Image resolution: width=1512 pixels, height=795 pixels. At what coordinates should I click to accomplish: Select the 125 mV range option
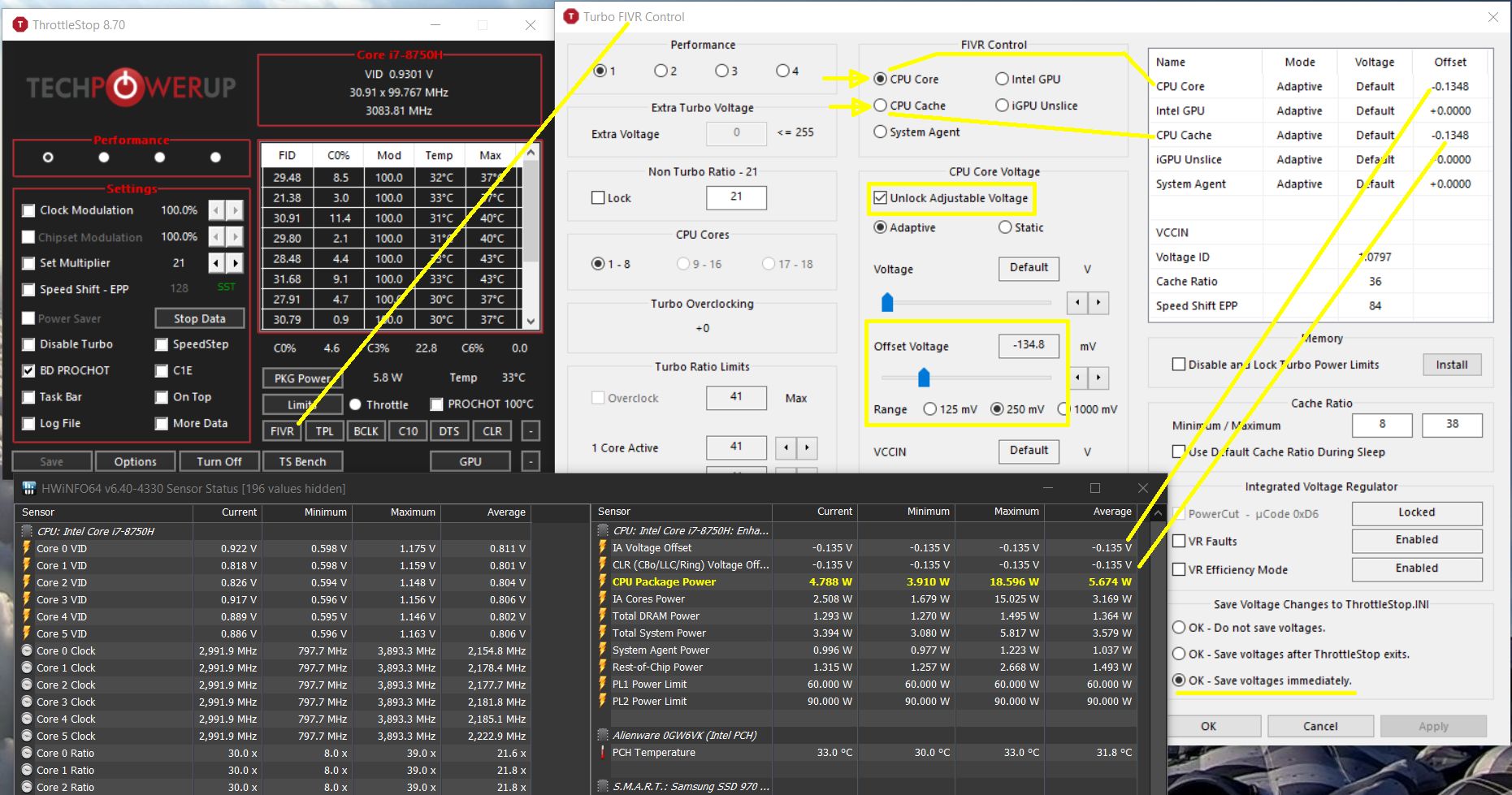point(930,409)
